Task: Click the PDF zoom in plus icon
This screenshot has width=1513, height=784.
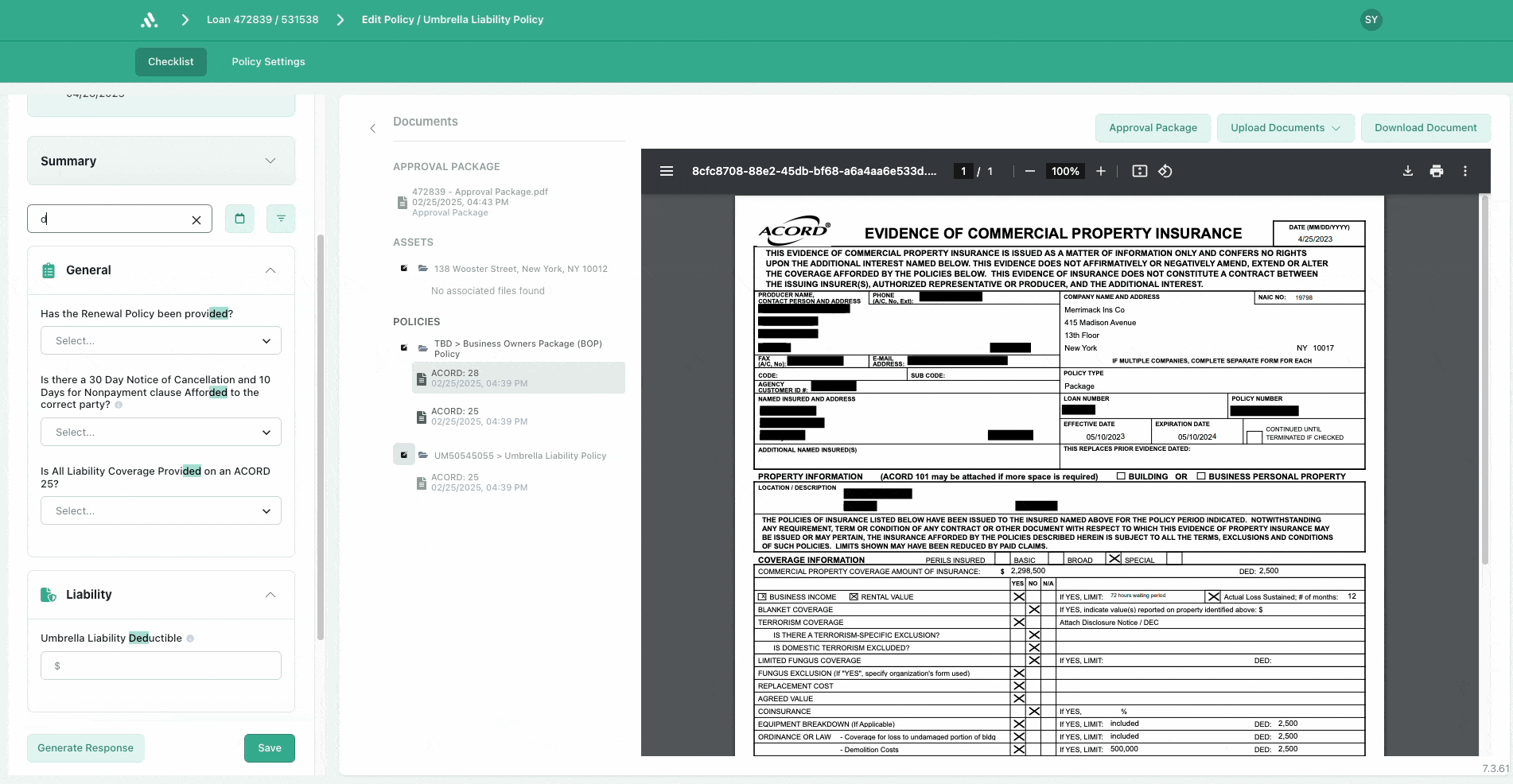Action: [1101, 171]
